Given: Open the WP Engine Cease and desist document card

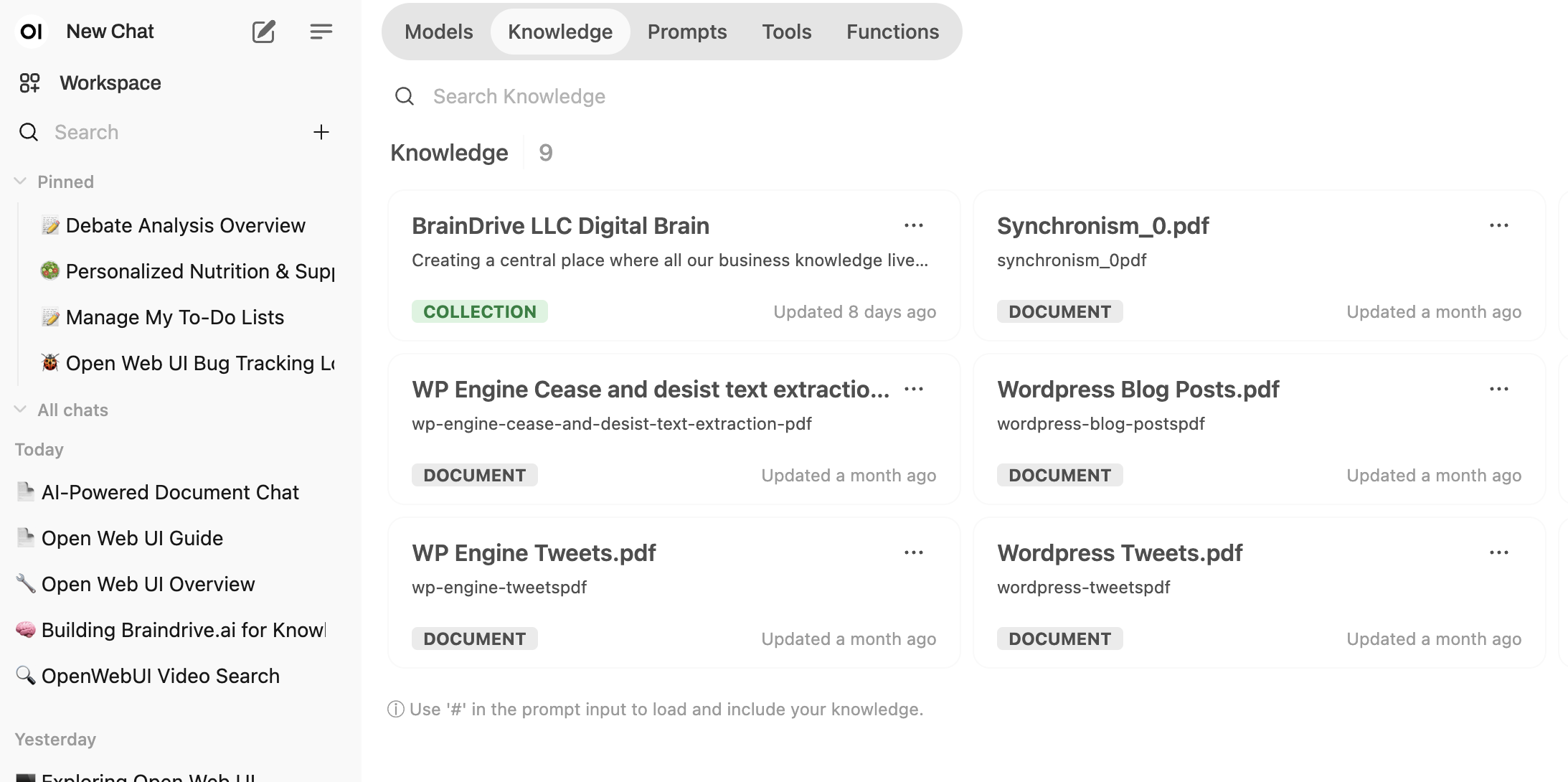Looking at the screenshot, I should pos(649,423).
